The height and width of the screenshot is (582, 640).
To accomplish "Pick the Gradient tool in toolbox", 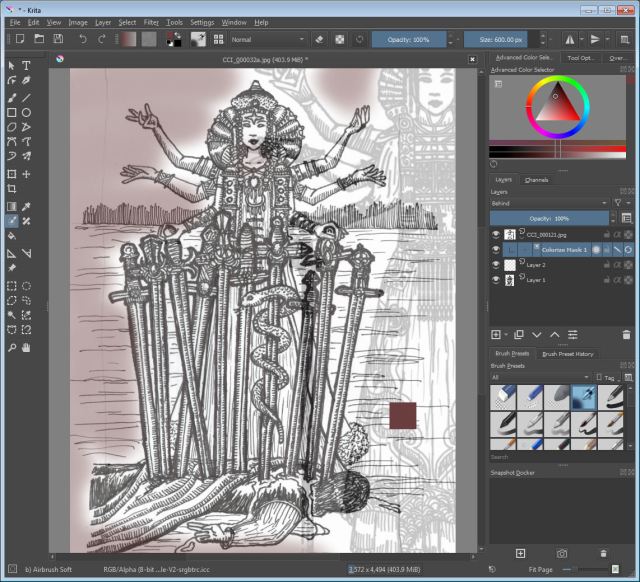I will pyautogui.click(x=11, y=205).
